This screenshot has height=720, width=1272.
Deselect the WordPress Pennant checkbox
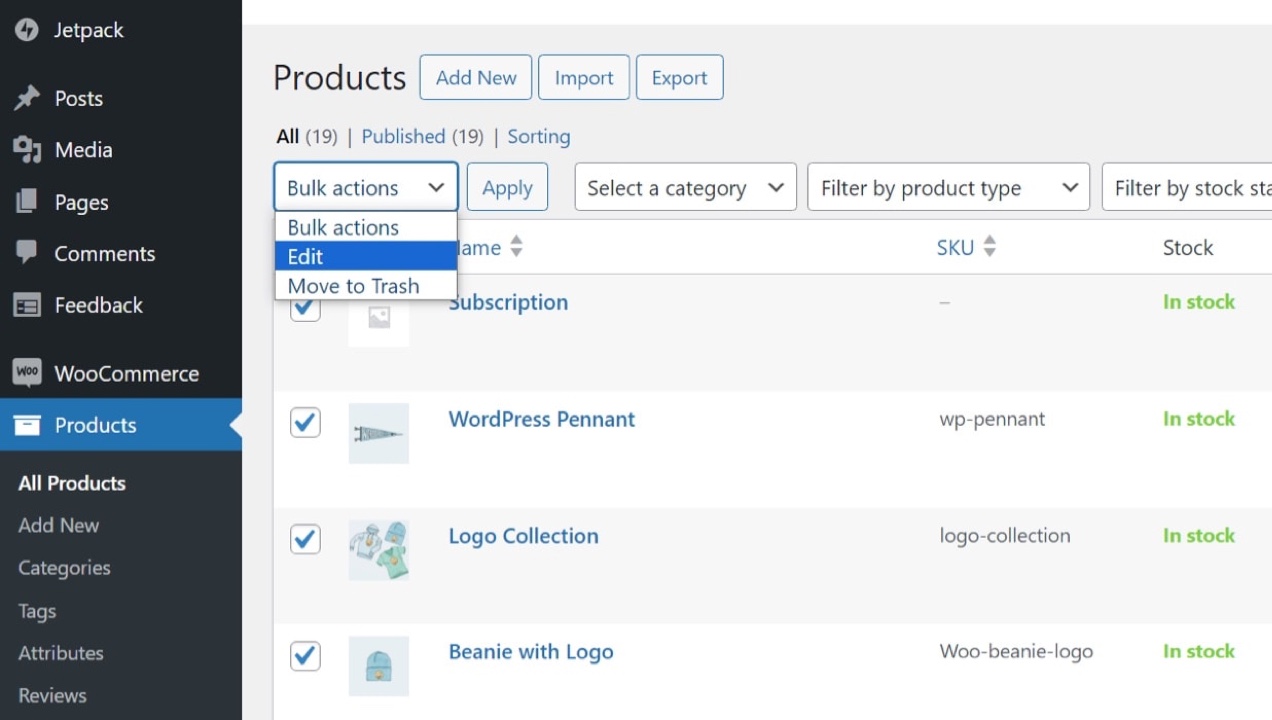[305, 422]
